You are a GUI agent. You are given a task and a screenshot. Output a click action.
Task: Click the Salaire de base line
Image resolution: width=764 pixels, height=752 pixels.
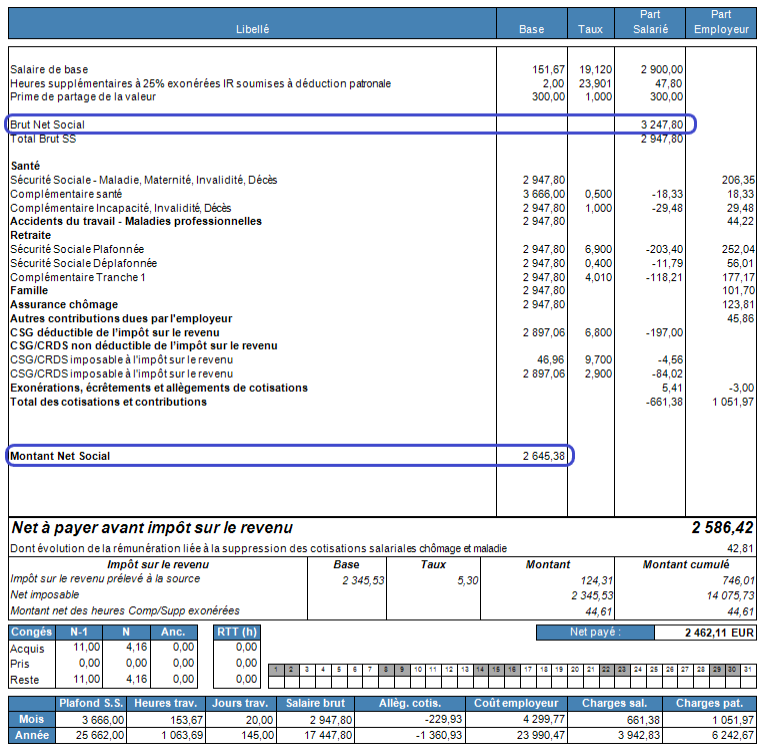coord(49,69)
